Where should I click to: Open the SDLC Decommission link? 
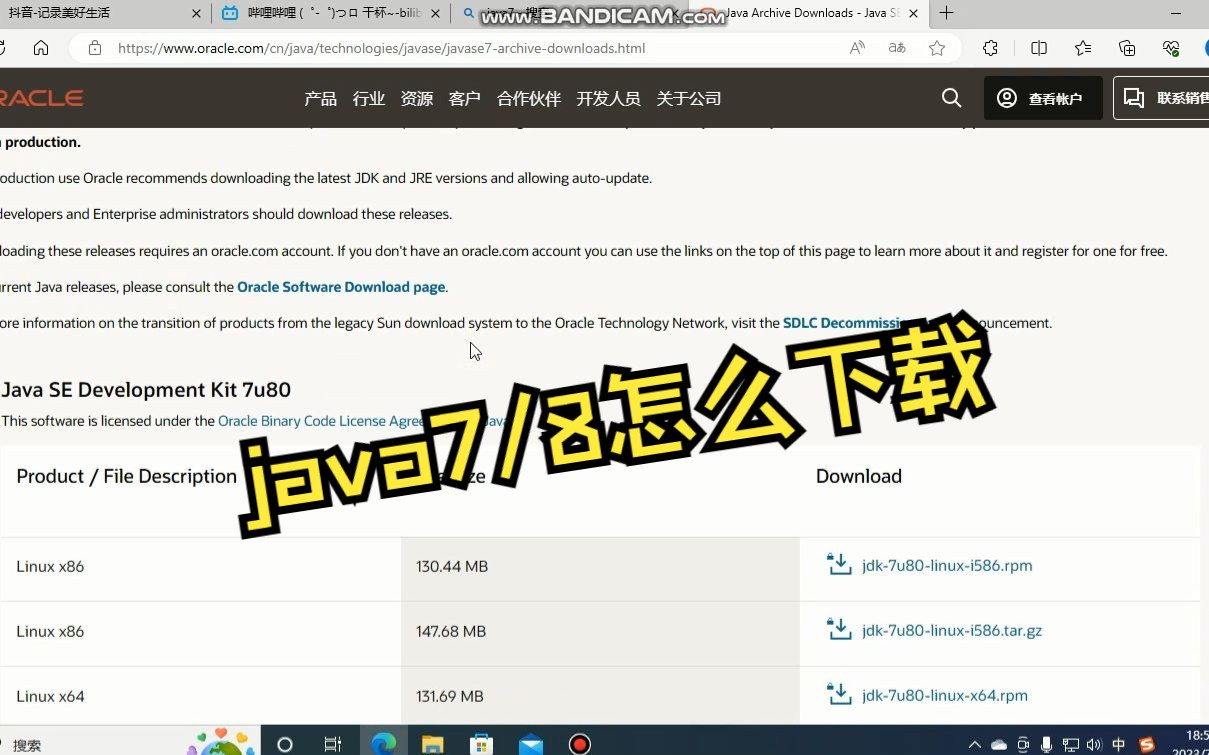coord(845,323)
